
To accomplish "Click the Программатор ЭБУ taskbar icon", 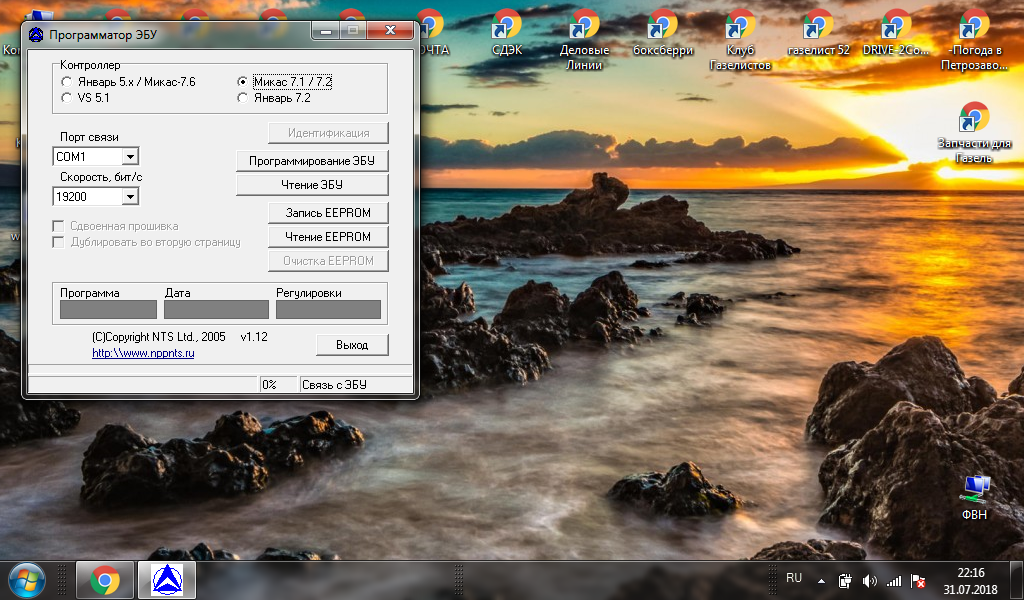I will point(166,579).
